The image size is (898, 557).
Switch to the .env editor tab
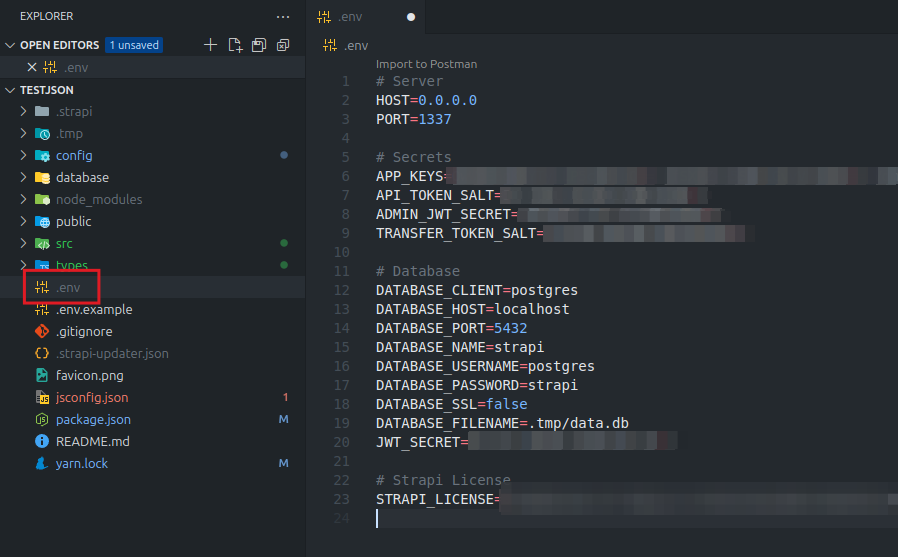tap(349, 17)
